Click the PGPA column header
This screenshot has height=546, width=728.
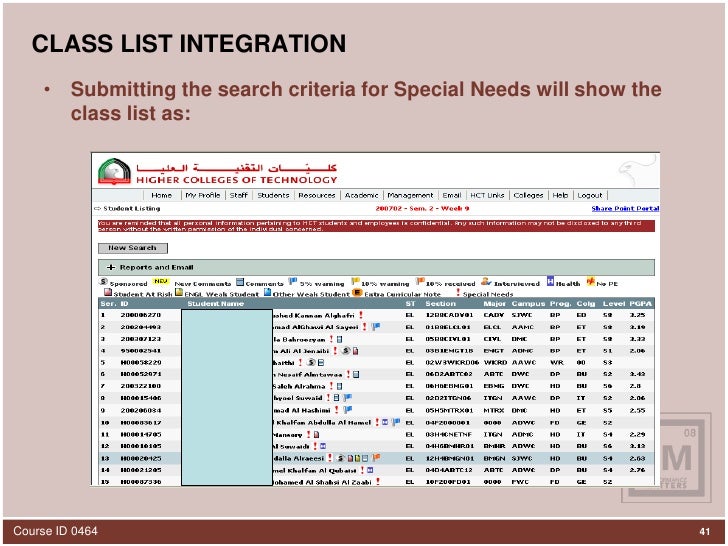pos(641,304)
